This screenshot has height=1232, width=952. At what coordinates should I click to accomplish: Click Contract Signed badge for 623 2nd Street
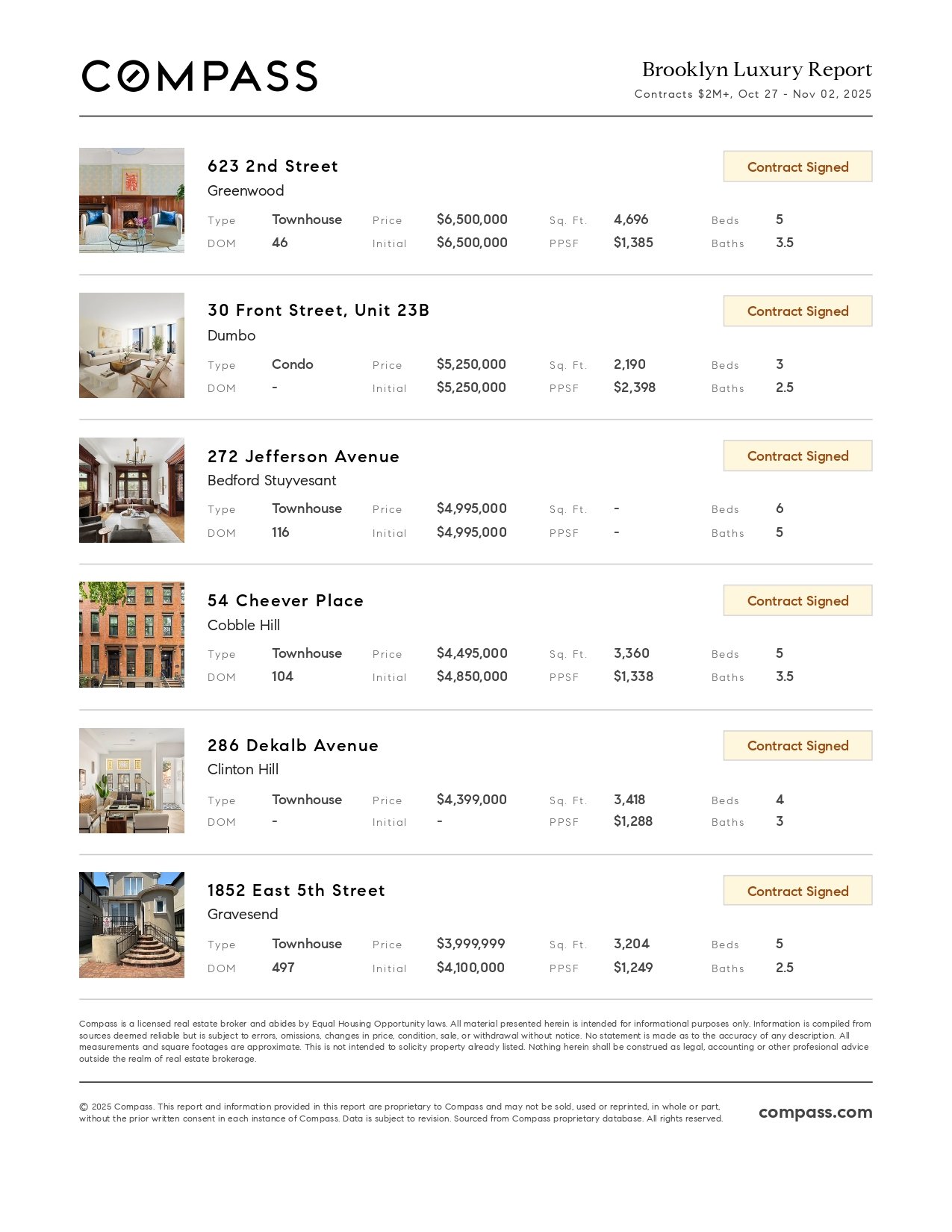797,167
